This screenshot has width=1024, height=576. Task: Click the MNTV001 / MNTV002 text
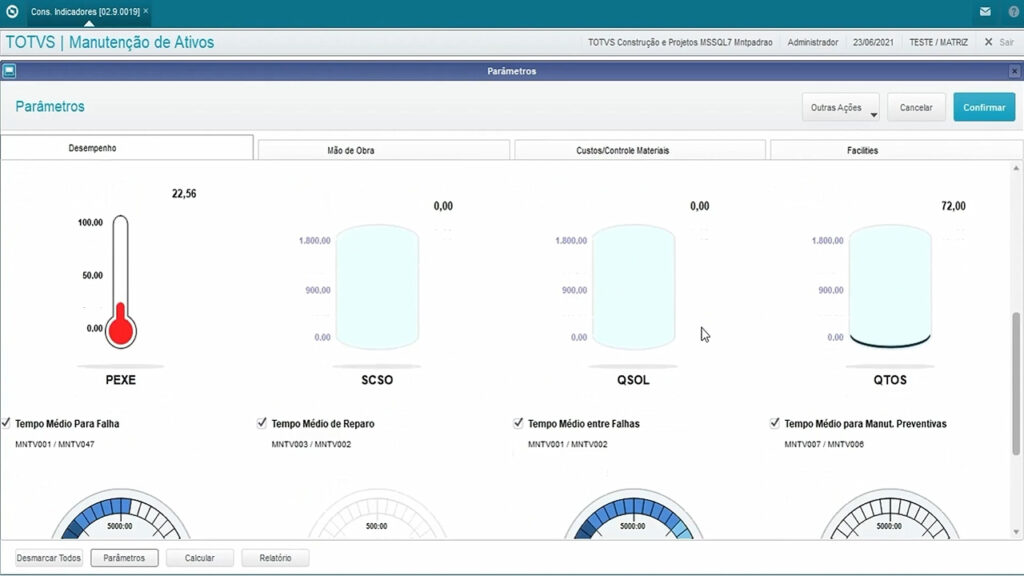click(x=568, y=444)
